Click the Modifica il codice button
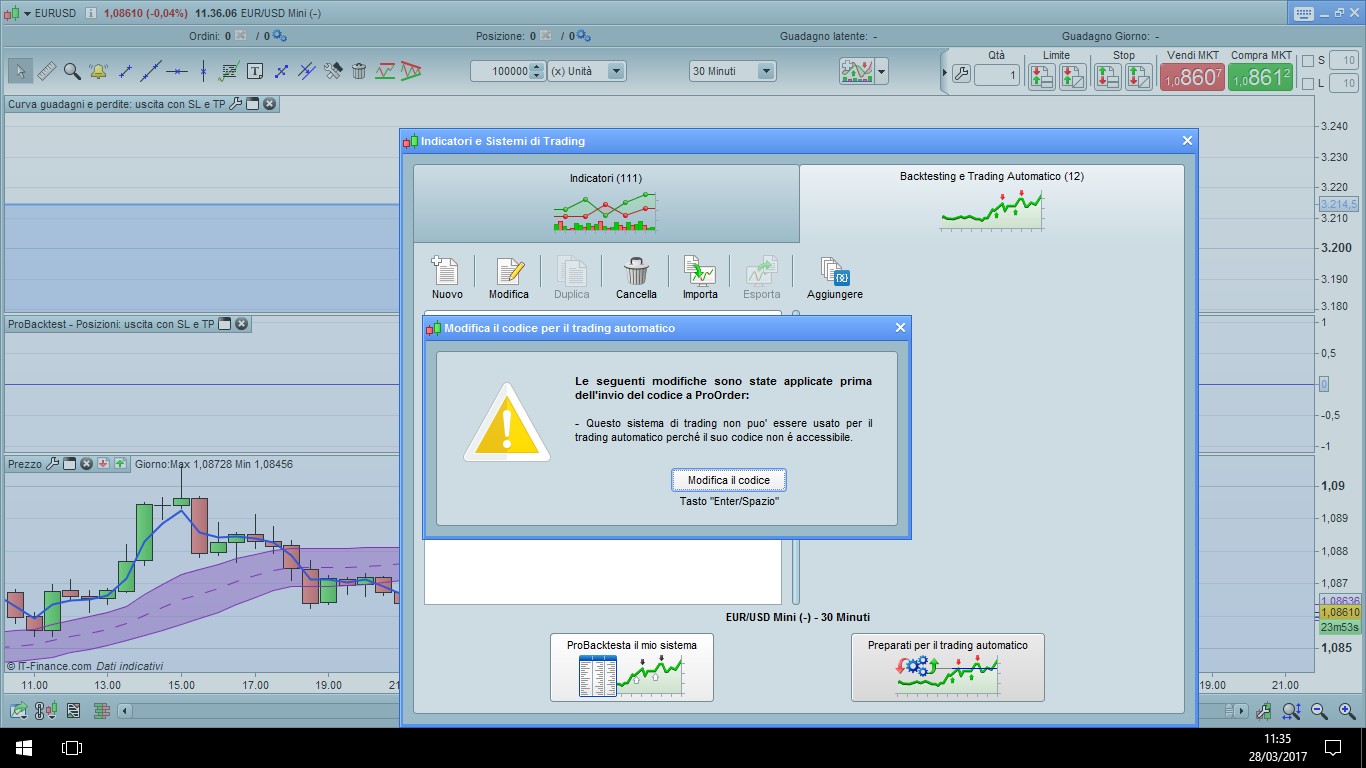This screenshot has width=1366, height=768. 729,480
